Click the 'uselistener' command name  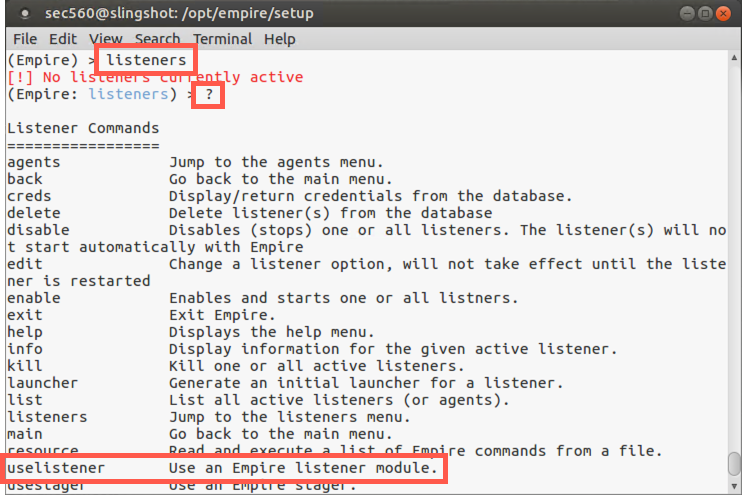tap(56, 468)
